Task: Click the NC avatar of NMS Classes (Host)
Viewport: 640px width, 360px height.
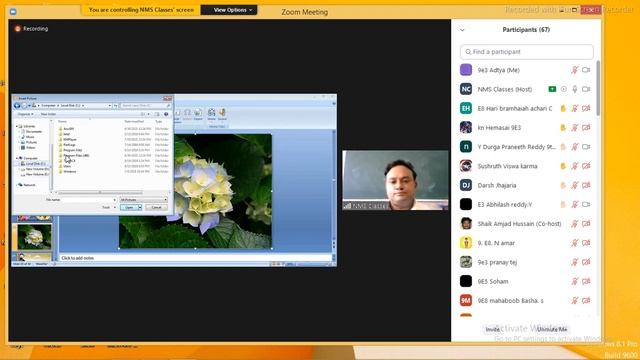Action: (x=466, y=89)
